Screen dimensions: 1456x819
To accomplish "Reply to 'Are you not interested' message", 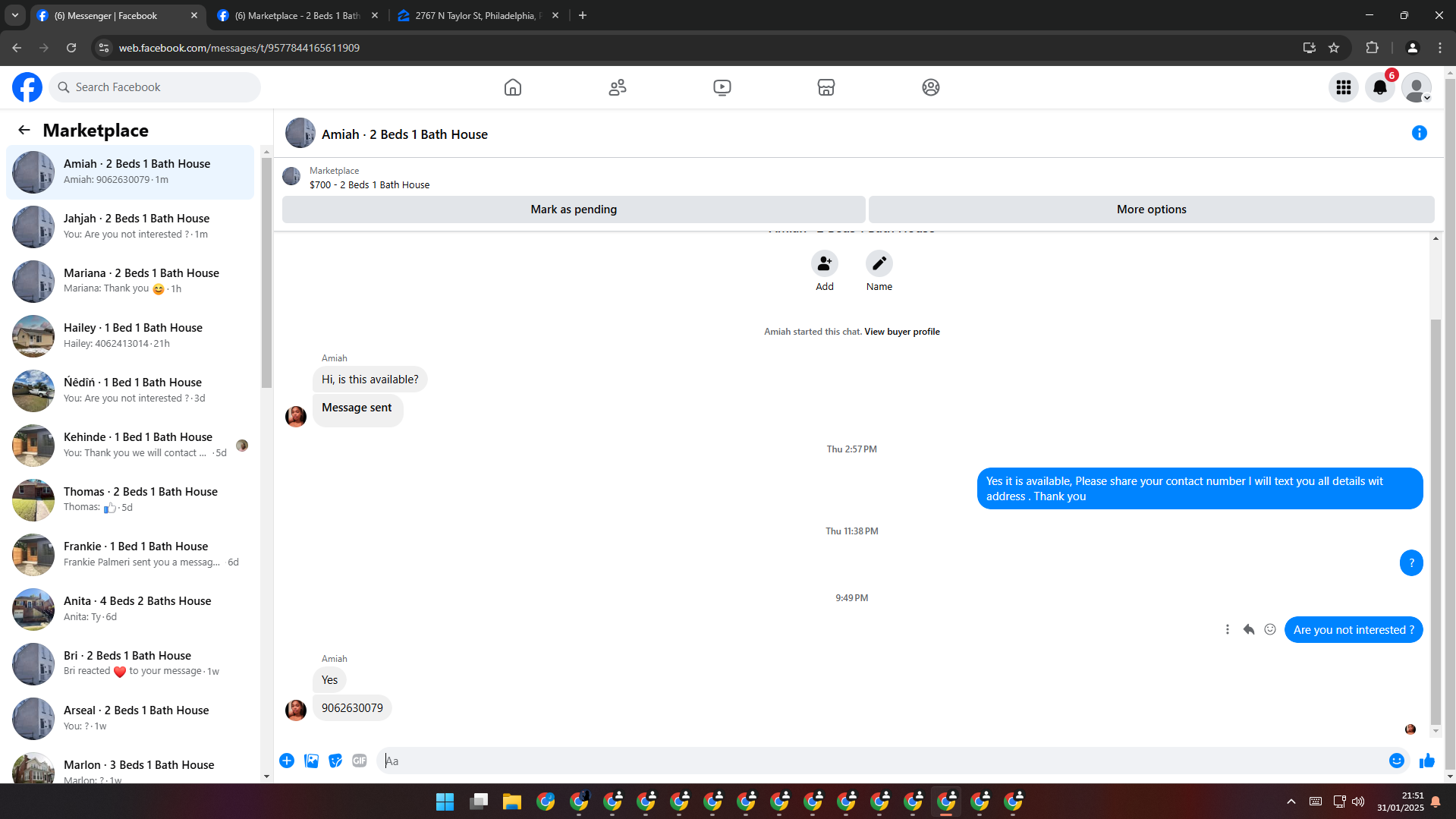I will (x=1249, y=630).
